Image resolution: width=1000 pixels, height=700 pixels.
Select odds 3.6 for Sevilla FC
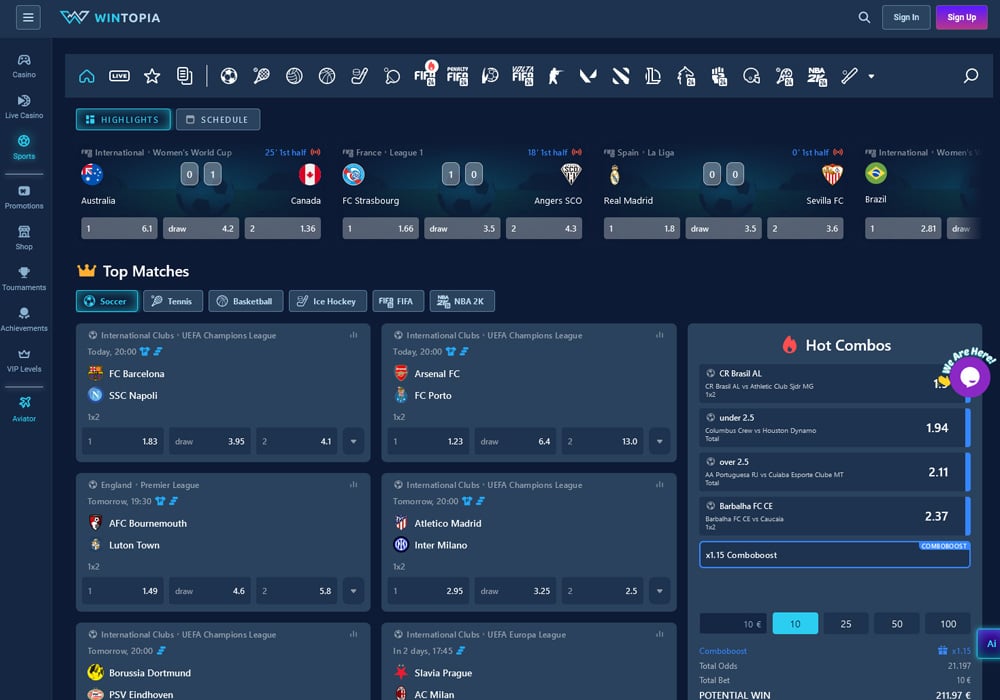pos(805,228)
